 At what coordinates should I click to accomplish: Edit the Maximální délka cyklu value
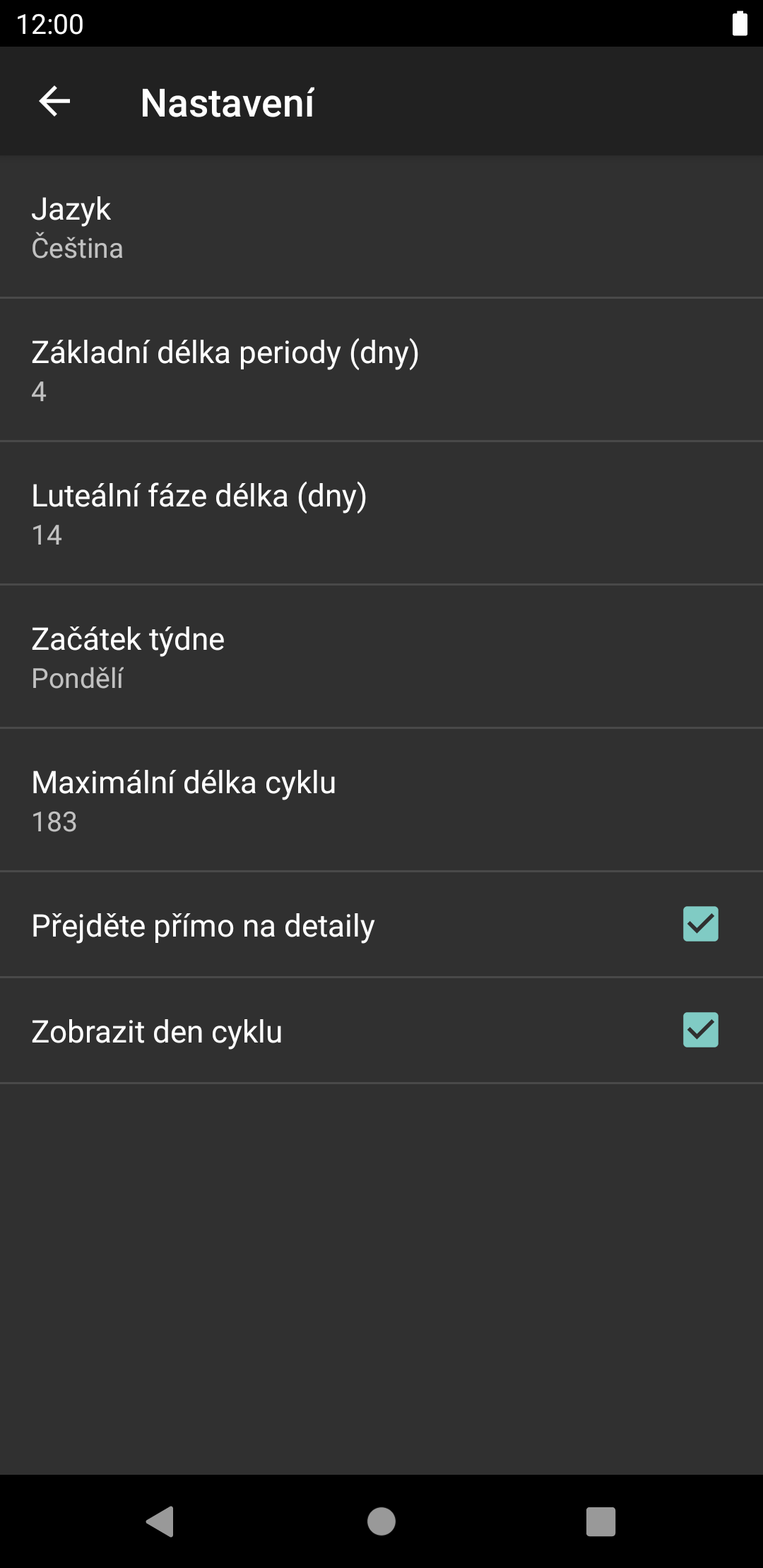click(381, 800)
